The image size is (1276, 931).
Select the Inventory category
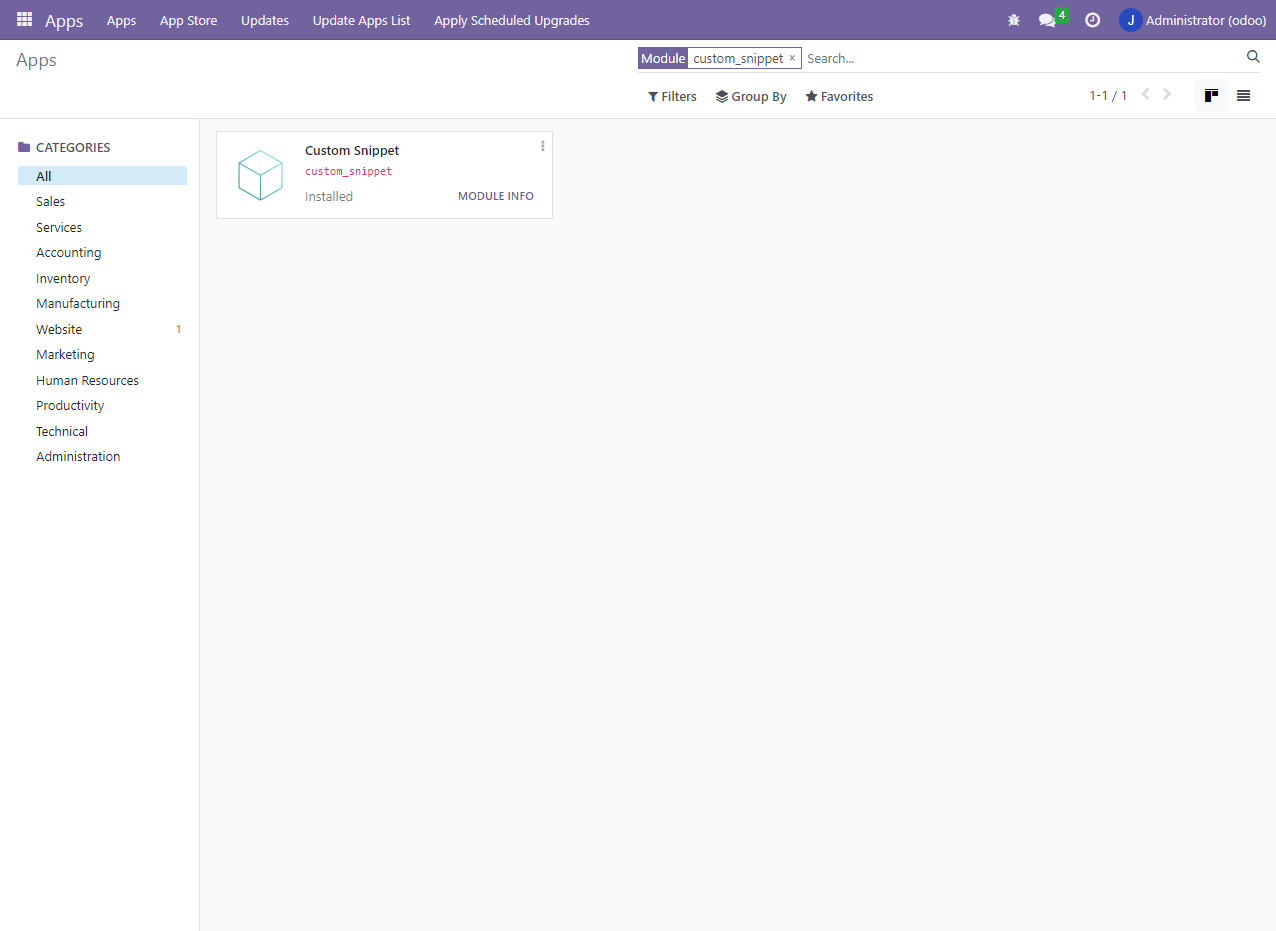102,278
